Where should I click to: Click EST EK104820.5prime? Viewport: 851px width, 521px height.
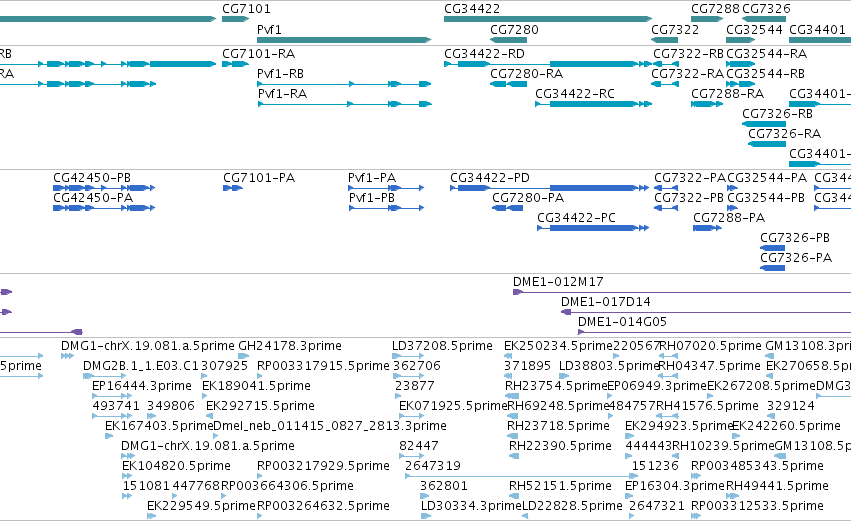click(176, 467)
